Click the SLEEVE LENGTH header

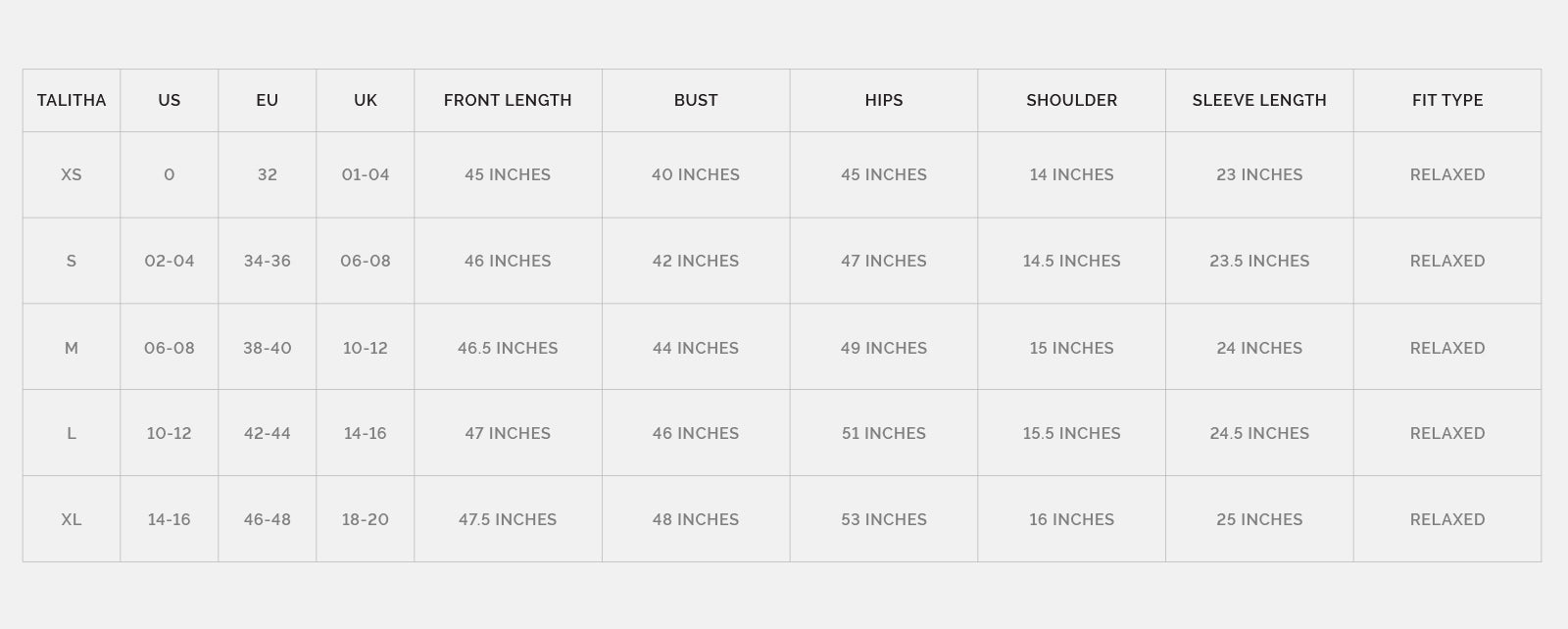pyautogui.click(x=1259, y=100)
